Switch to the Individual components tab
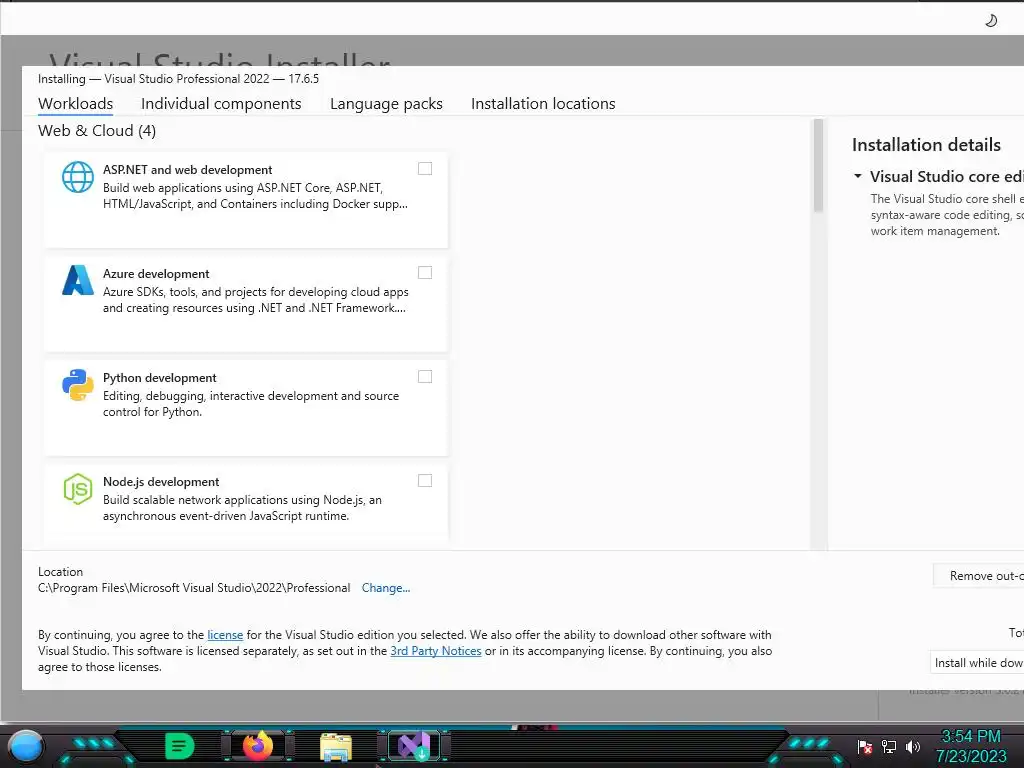The image size is (1024, 768). click(x=221, y=104)
